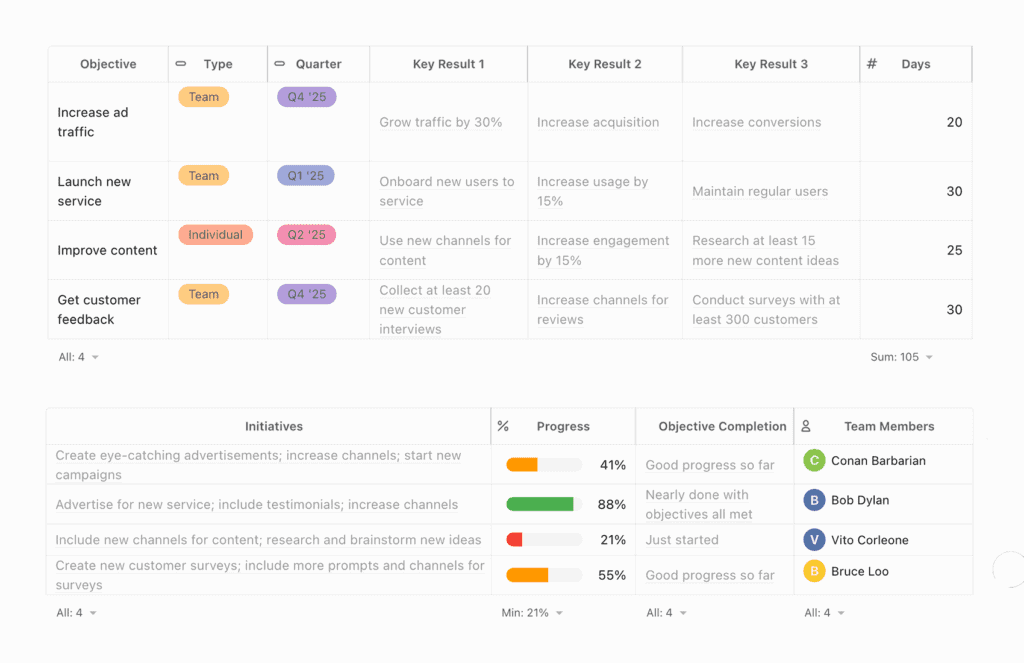Screen dimensions: 1024x663
Task: Click Vito Corleone's avatar icon
Action: tap(814, 540)
